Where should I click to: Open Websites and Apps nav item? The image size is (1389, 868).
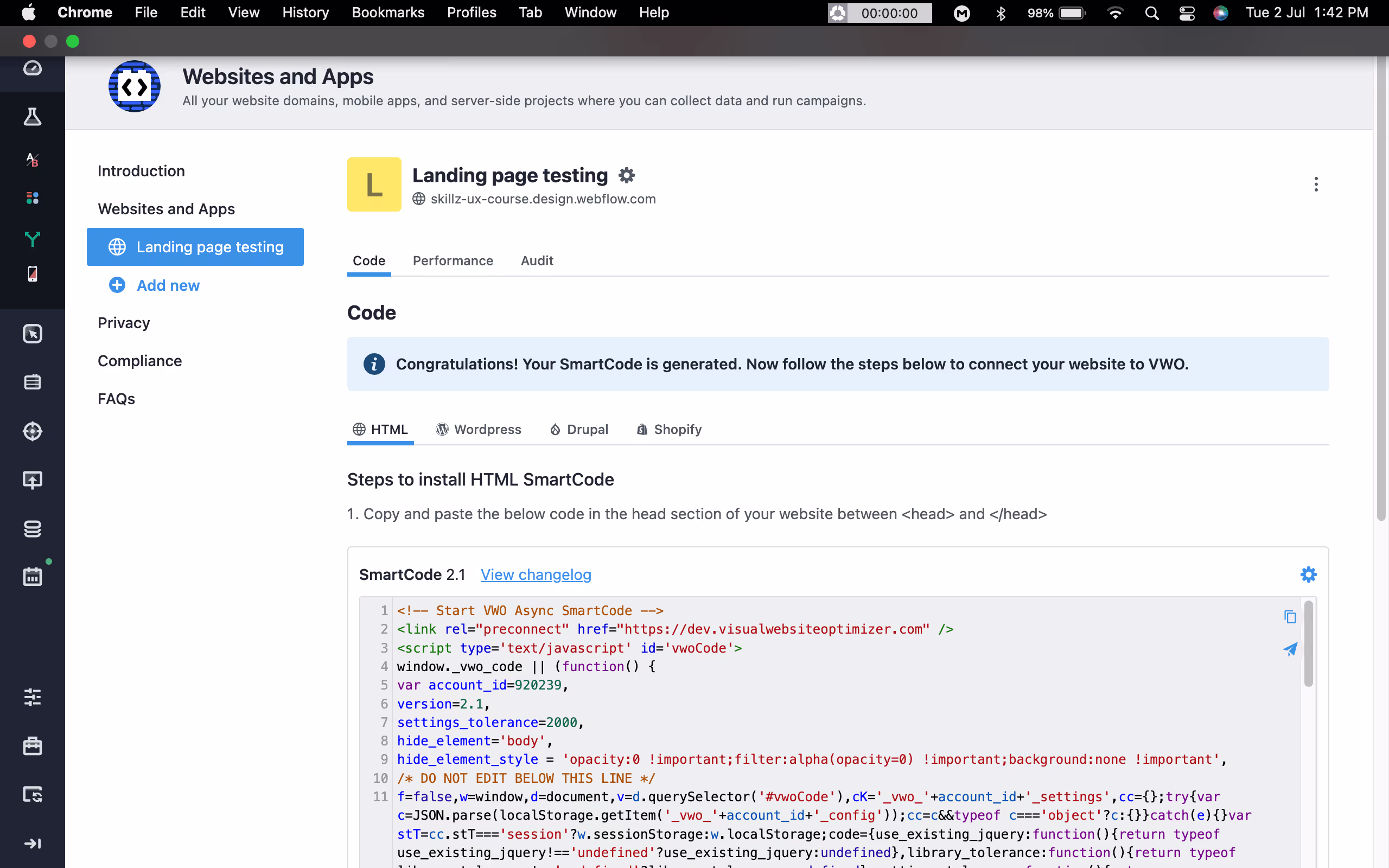[x=167, y=209]
